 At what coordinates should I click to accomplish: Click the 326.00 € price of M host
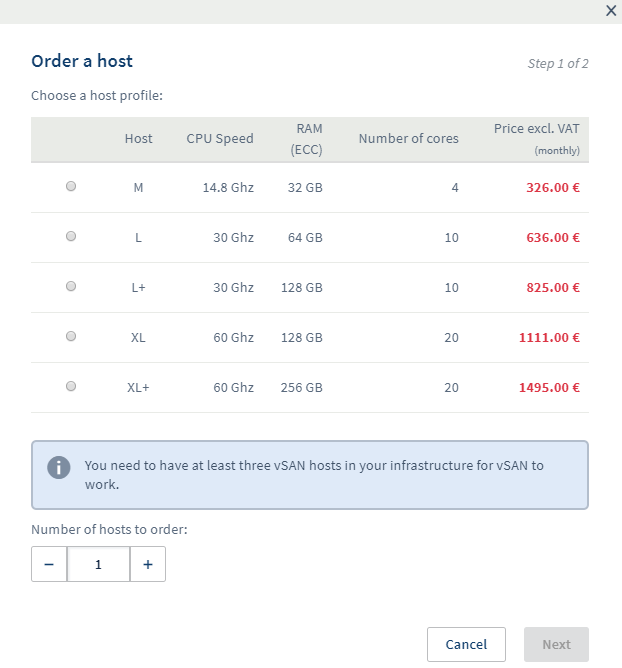[553, 187]
